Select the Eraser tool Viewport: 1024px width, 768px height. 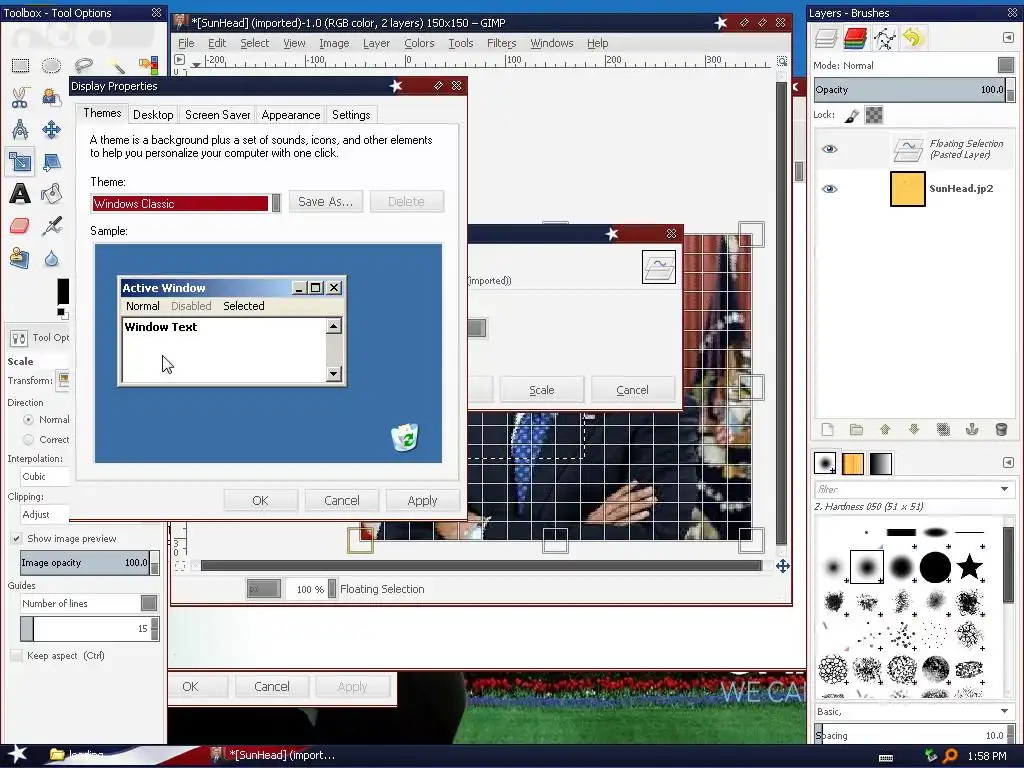[x=20, y=226]
